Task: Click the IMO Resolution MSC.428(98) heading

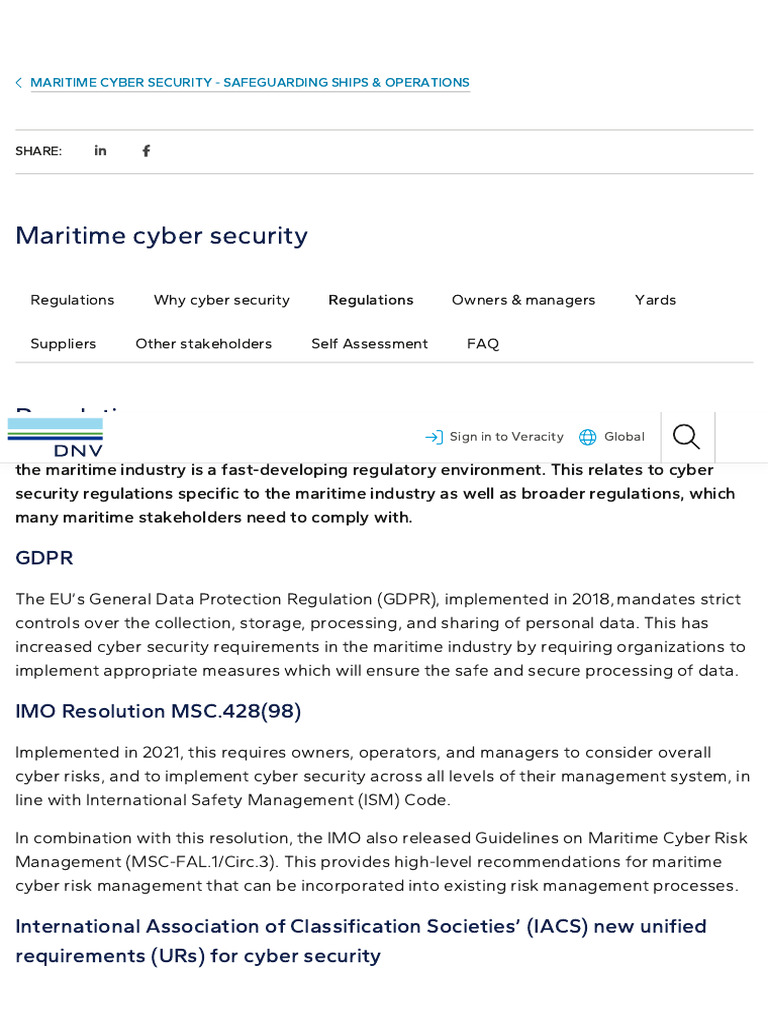Action: point(158,711)
